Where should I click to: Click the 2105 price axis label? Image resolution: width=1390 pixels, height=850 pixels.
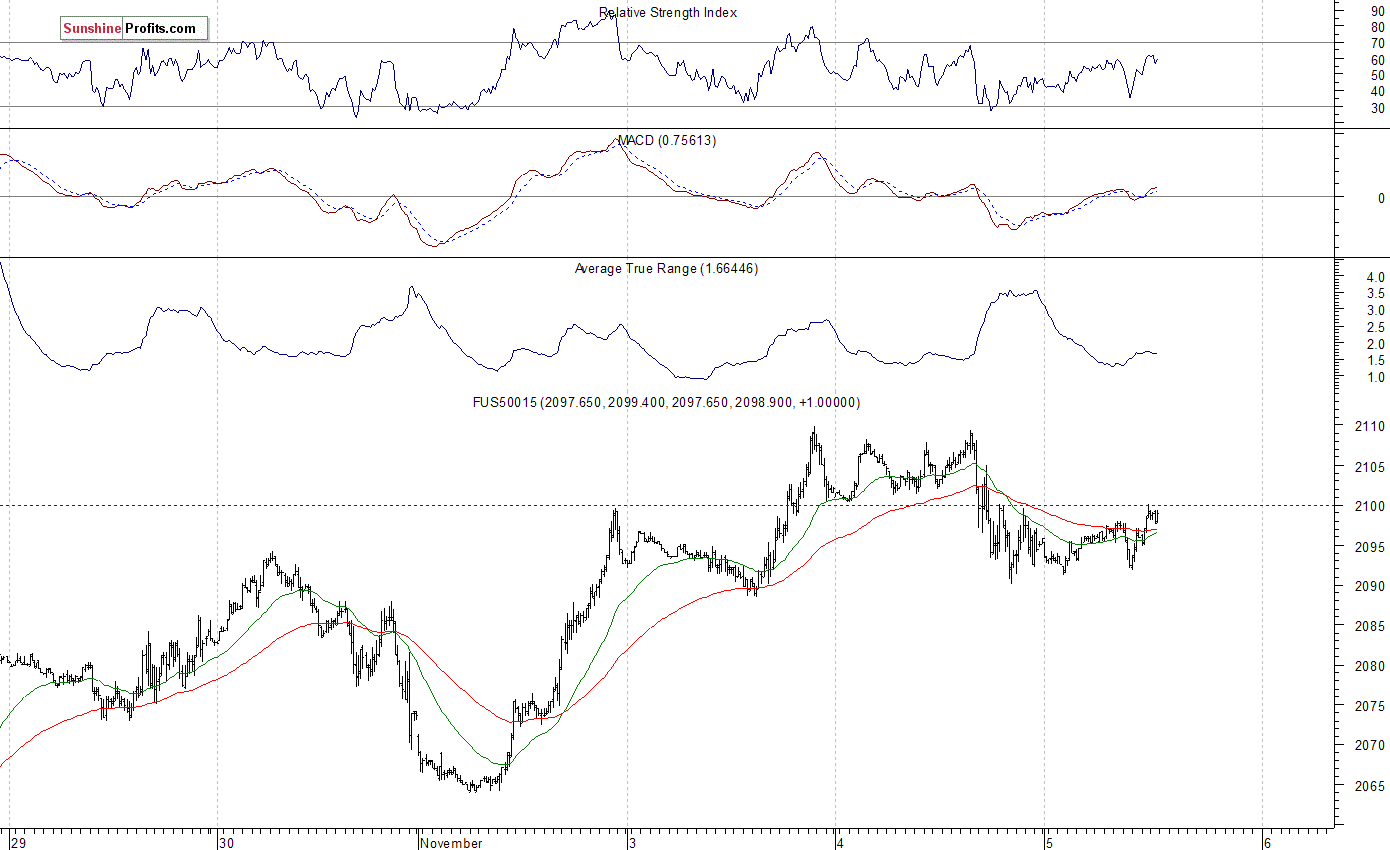[x=1369, y=466]
